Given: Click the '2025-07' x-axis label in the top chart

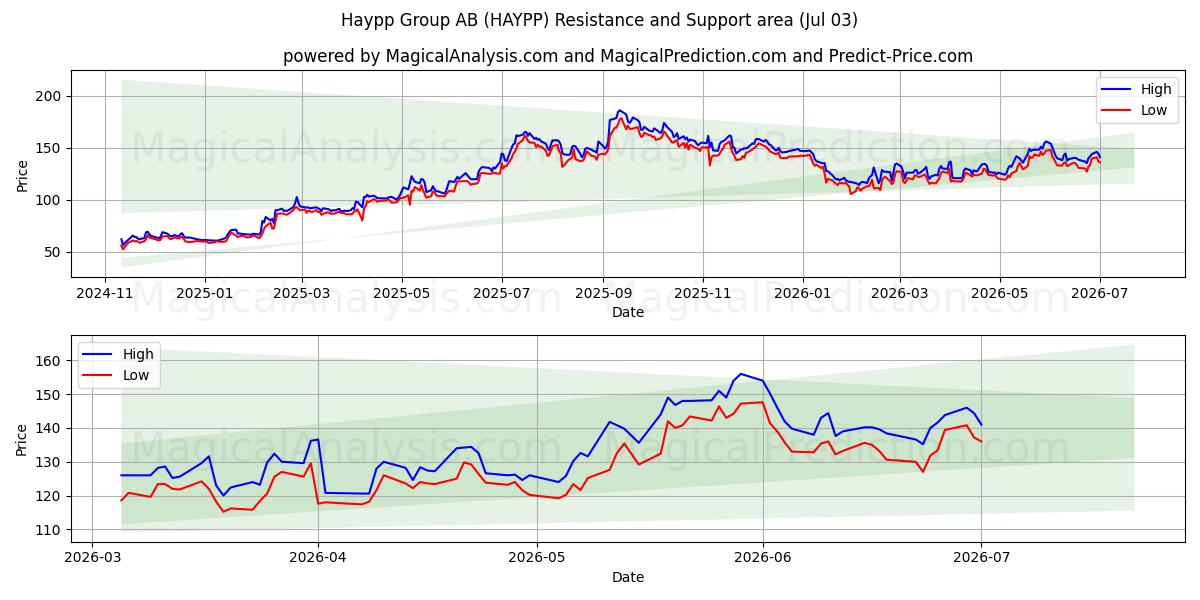Looking at the screenshot, I should coord(501,294).
